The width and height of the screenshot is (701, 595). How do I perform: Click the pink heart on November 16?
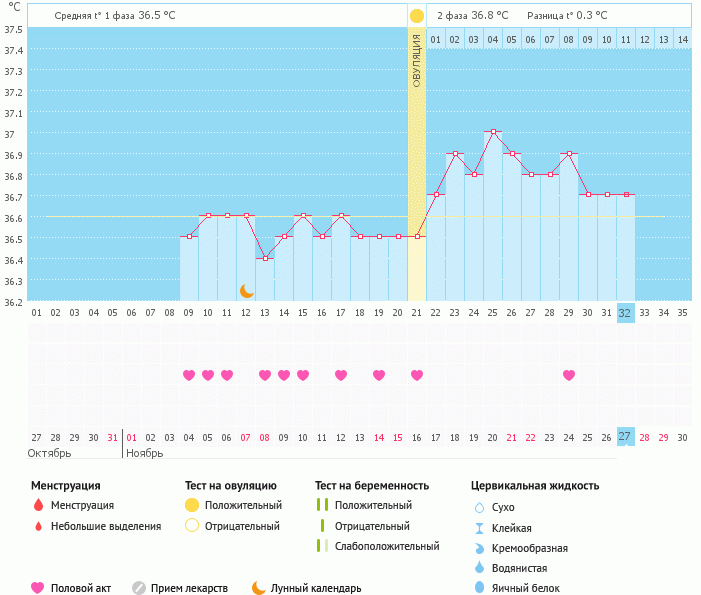tap(416, 375)
